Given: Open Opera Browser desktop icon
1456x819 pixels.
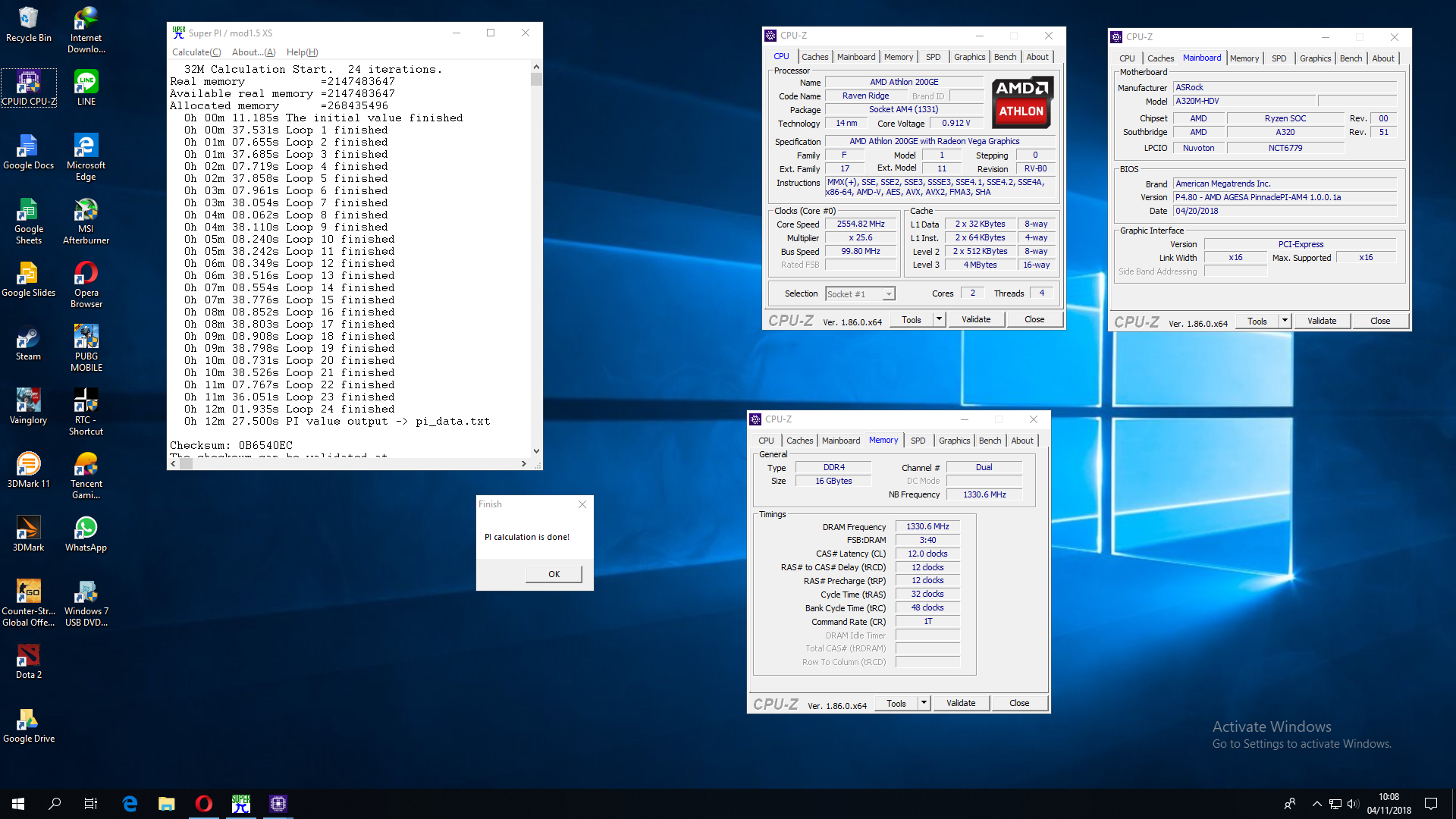Looking at the screenshot, I should coord(86,284).
